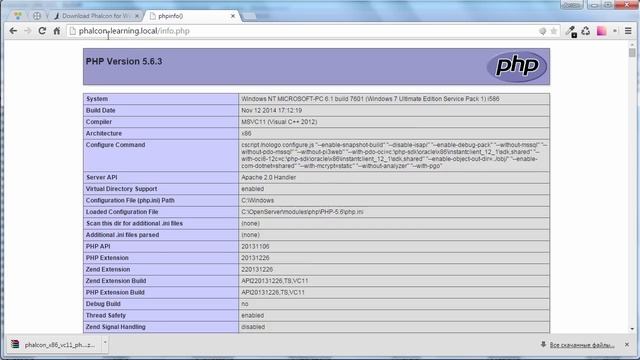640x360 pixels.
Task: Click the Zend Extension Build value
Action: [275, 281]
